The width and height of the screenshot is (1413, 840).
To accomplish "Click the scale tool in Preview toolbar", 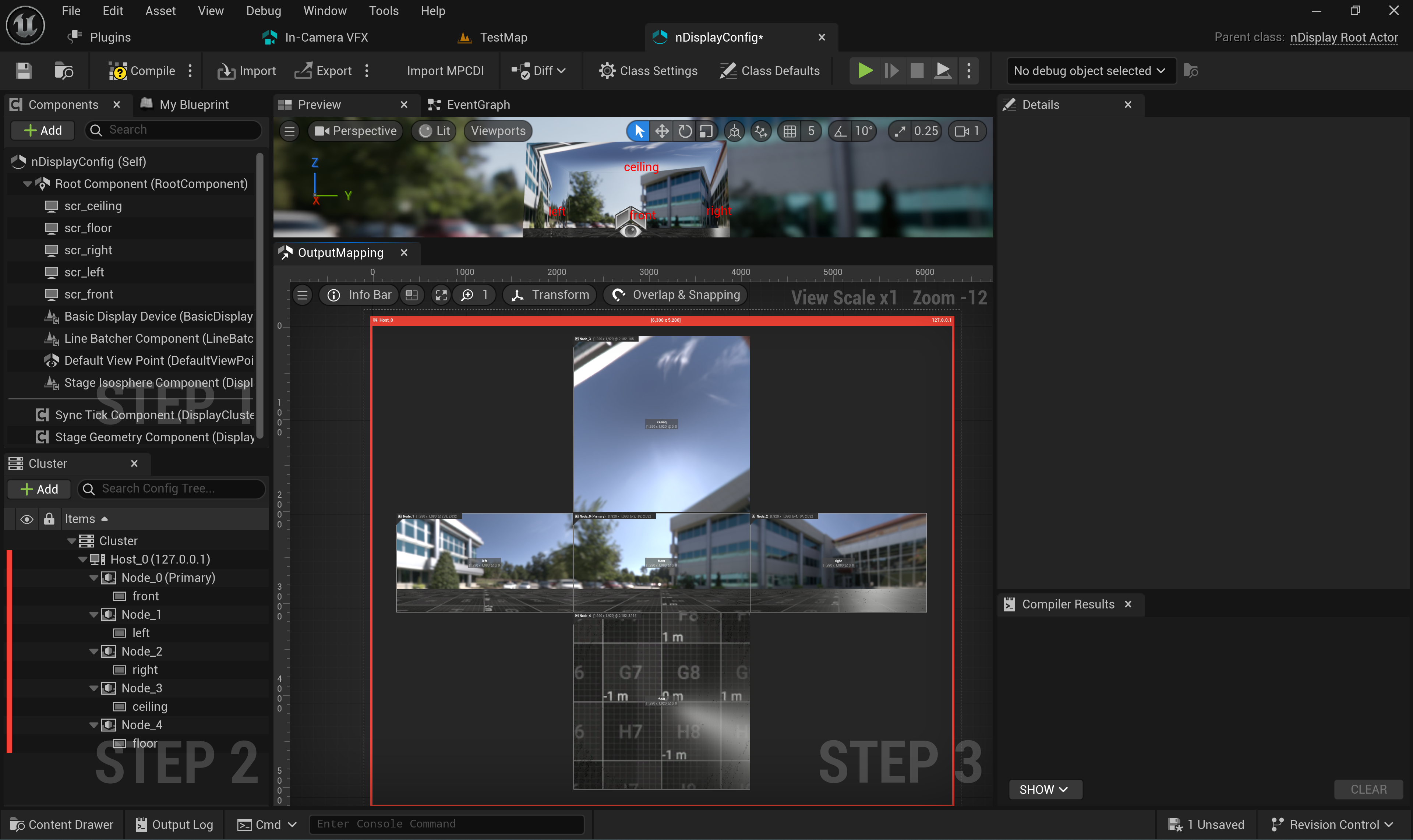I will 706,131.
